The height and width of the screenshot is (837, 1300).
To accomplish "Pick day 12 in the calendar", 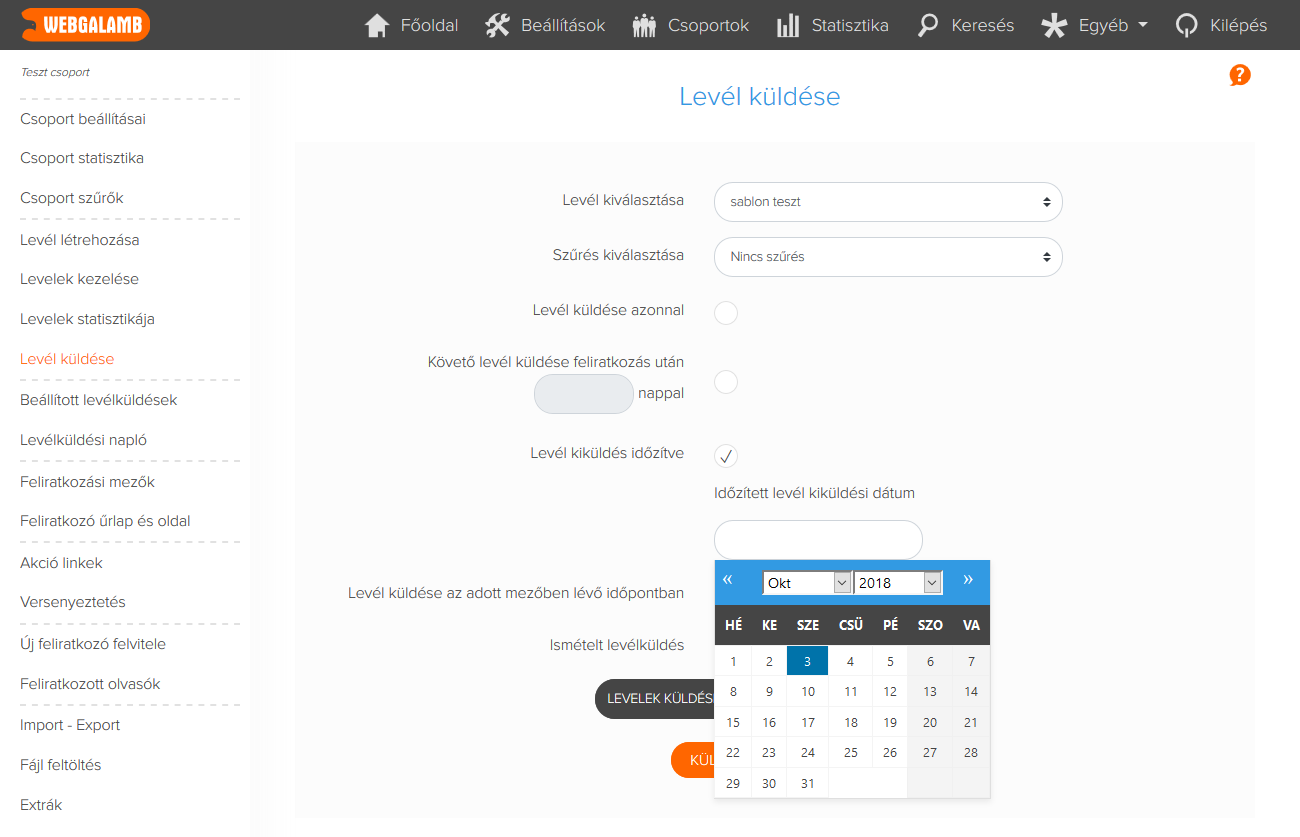I will [890, 692].
